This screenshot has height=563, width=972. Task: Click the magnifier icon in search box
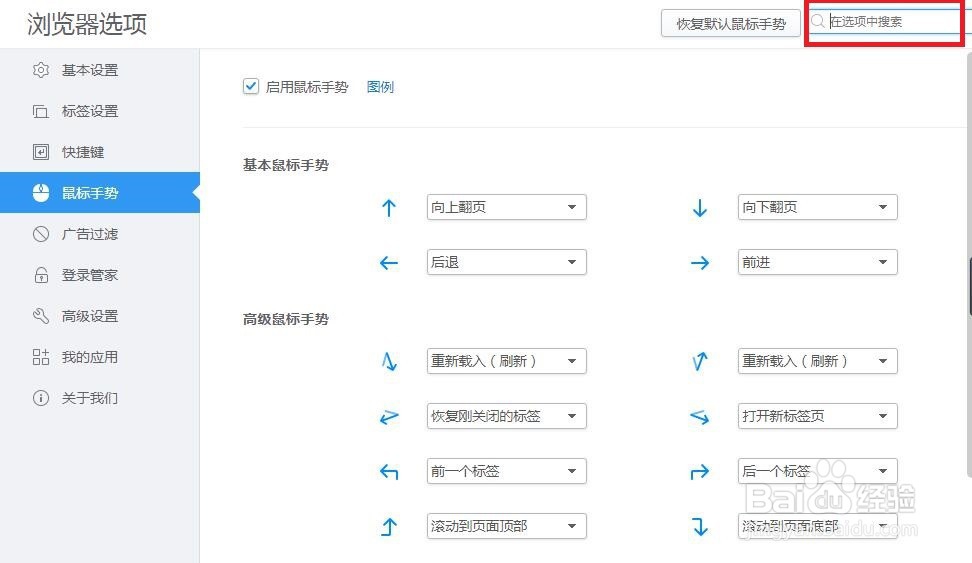[x=818, y=21]
